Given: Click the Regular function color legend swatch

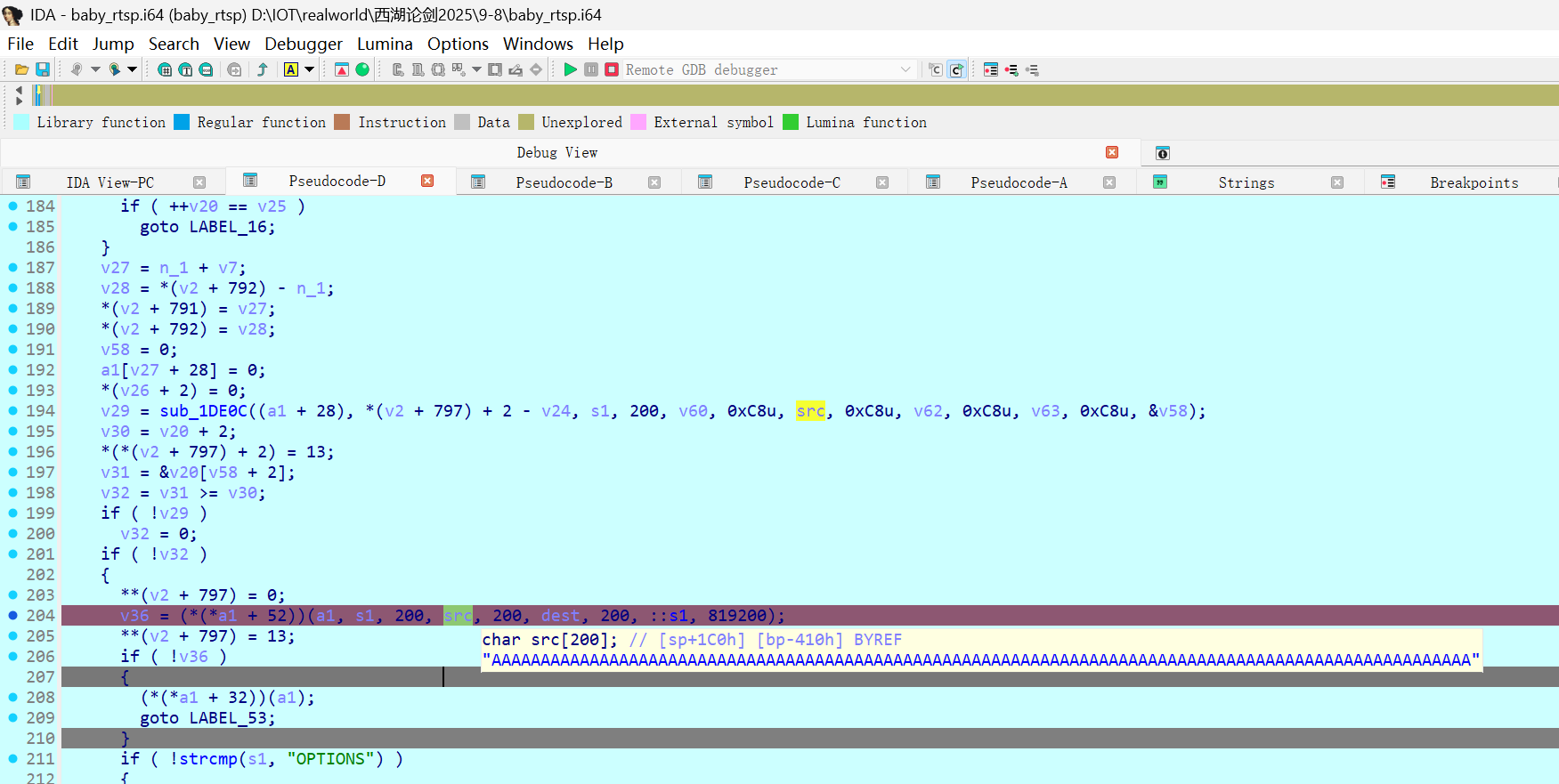Looking at the screenshot, I should pyautogui.click(x=182, y=122).
